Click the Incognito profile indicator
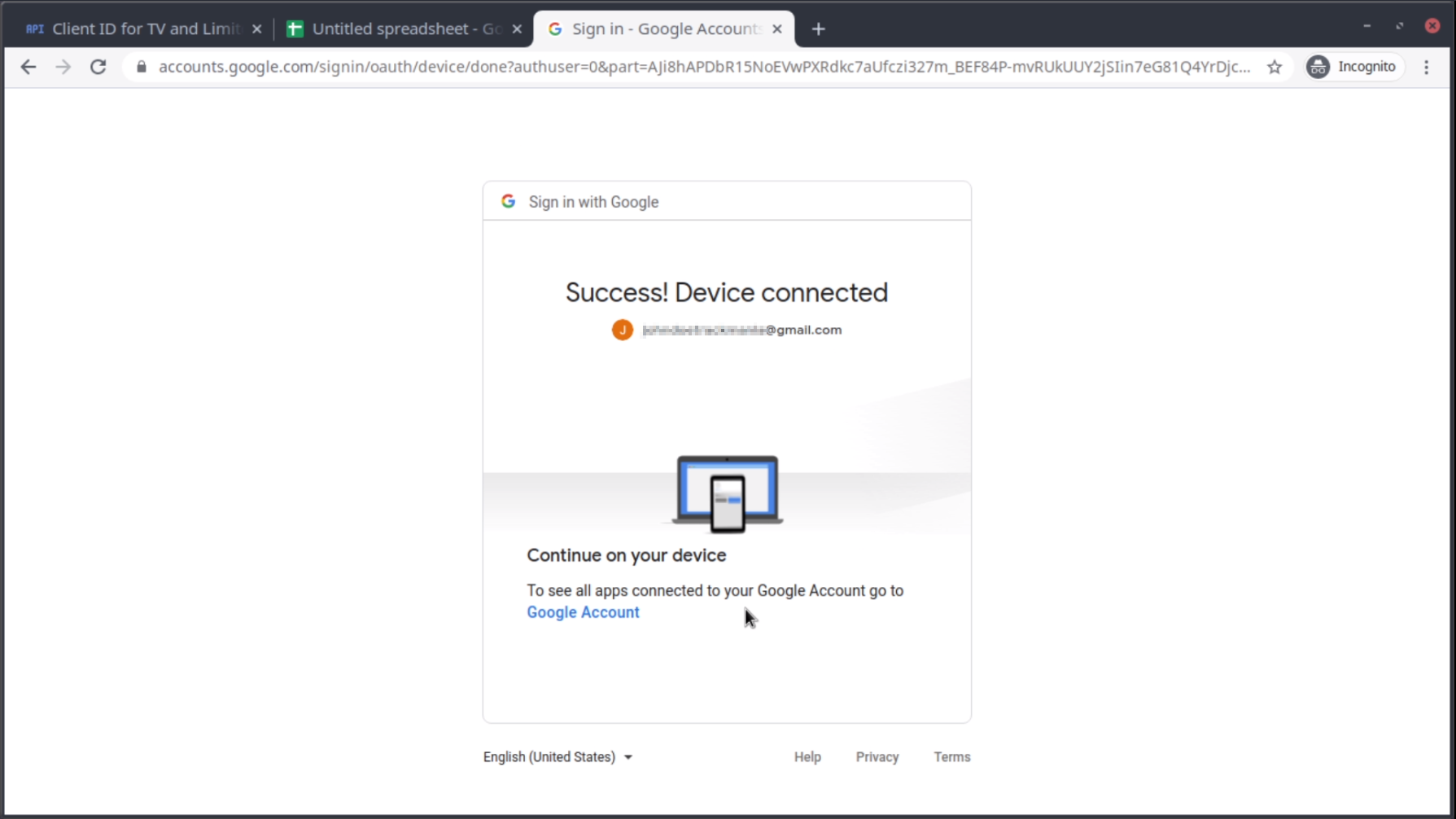Viewport: 1456px width, 819px height. coord(1352,67)
